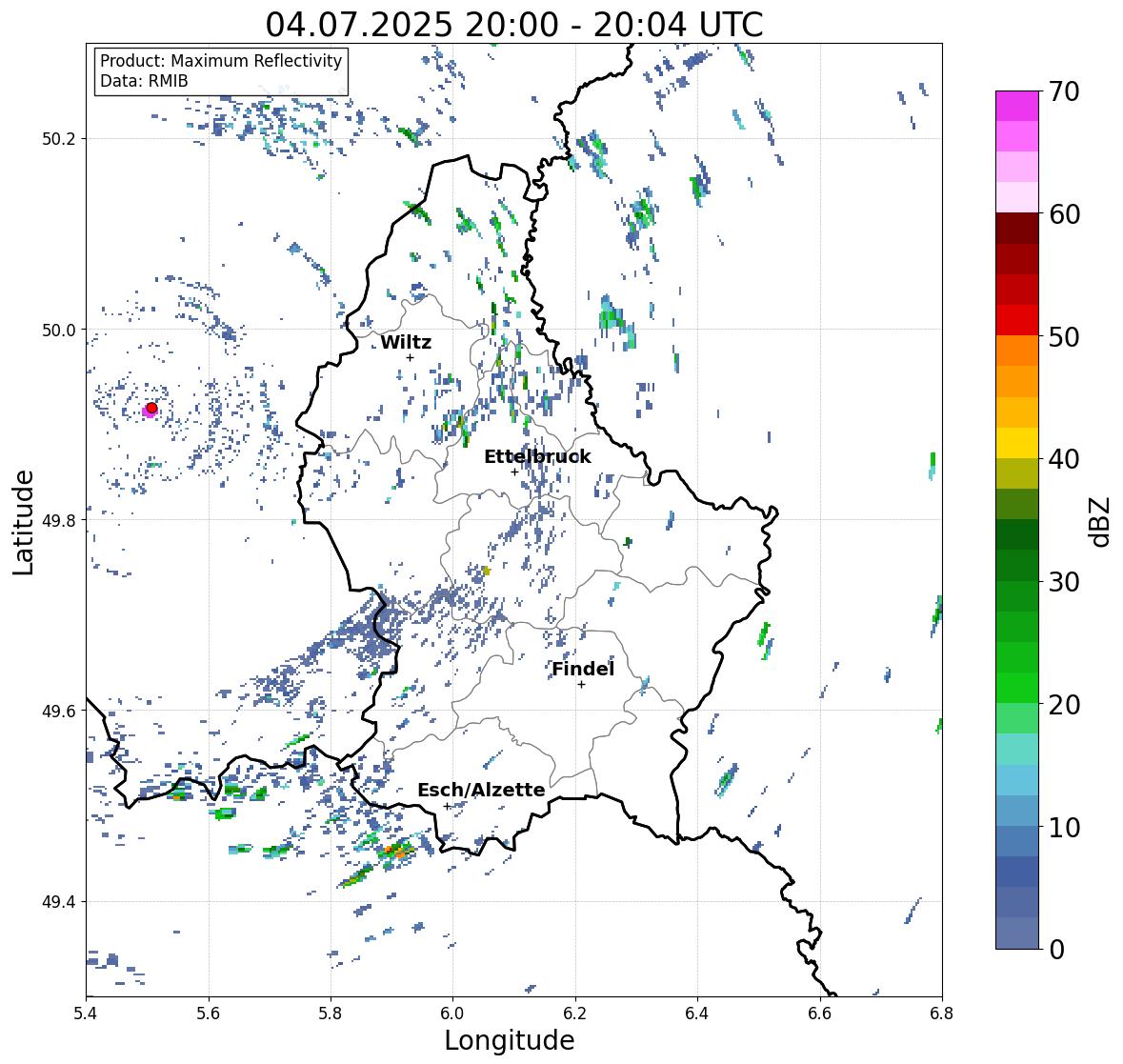
Task: Click the longitude tick label 6.4
Action: (697, 1013)
